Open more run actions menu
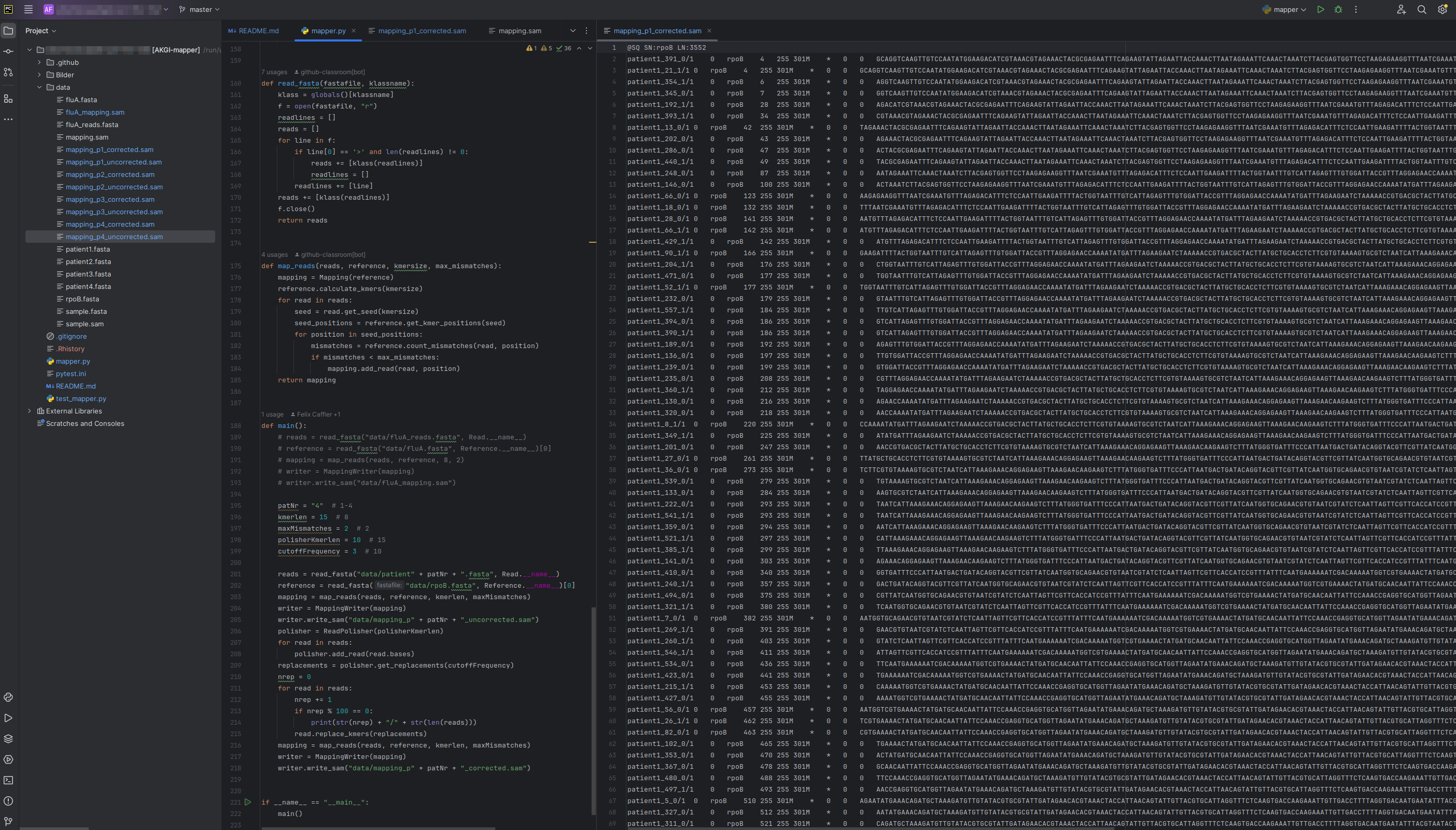The height and width of the screenshot is (830, 1456). (1356, 9)
